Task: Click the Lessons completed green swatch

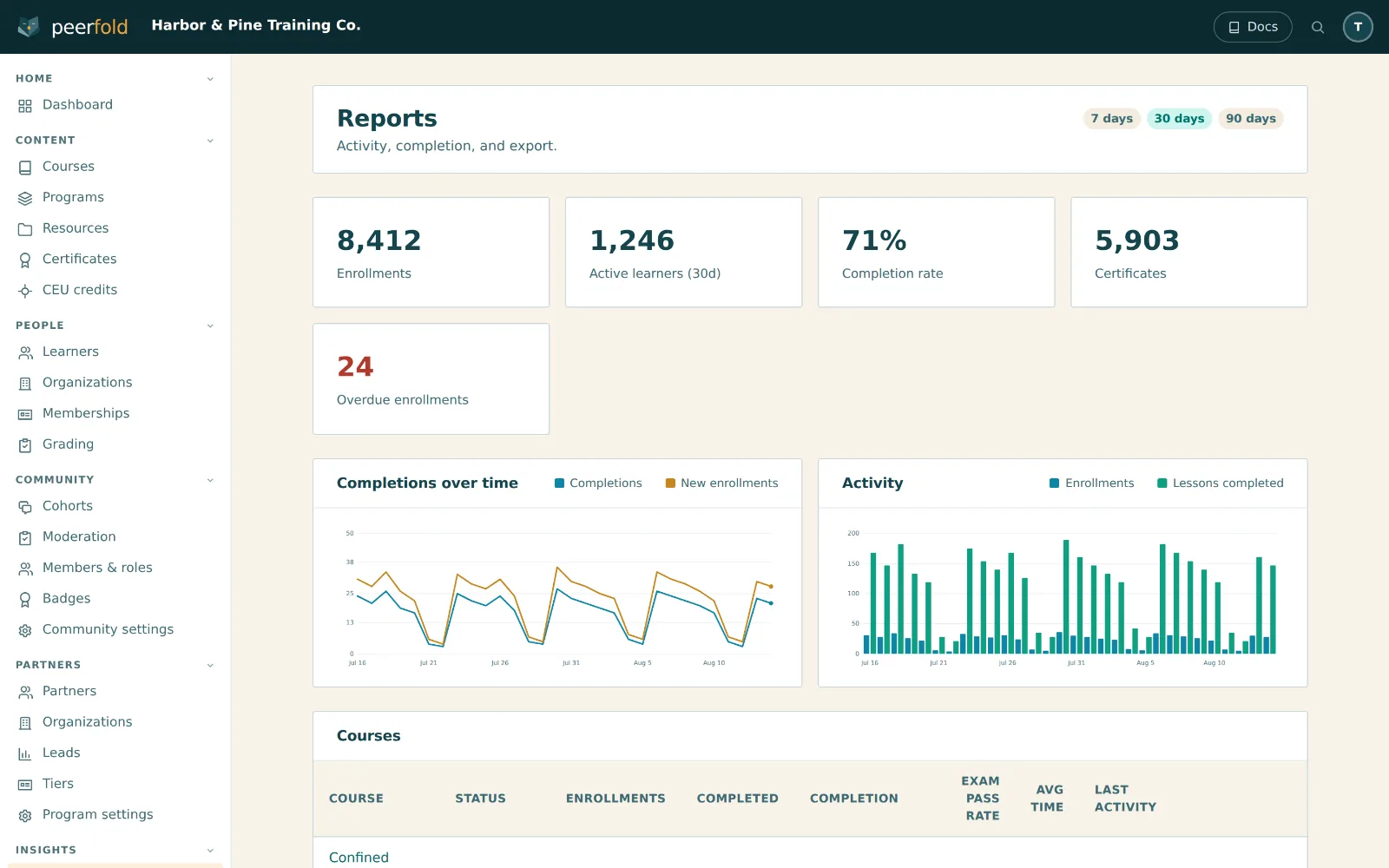Action: [1162, 483]
